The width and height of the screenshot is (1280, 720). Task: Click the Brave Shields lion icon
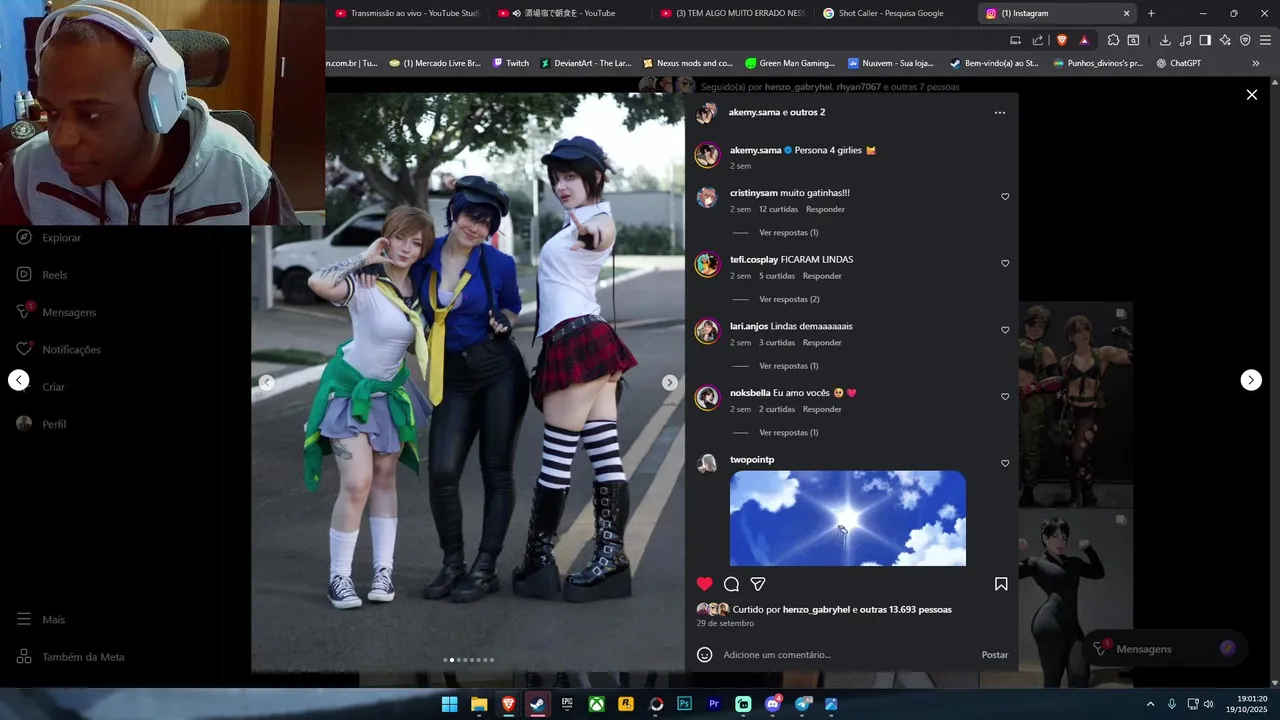1062,40
